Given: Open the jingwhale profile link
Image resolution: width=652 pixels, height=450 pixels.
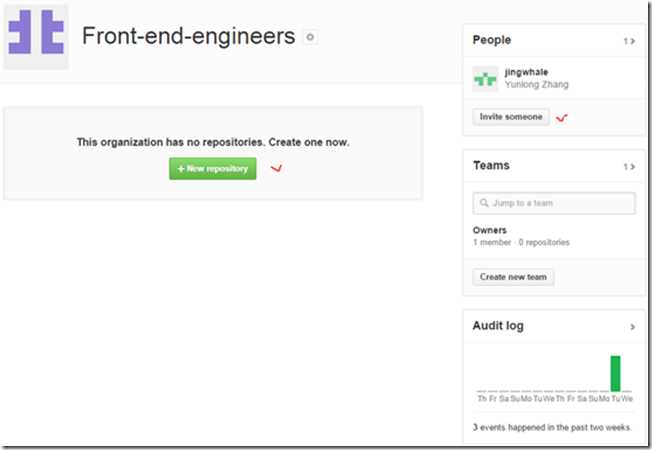Looking at the screenshot, I should [x=526, y=72].
